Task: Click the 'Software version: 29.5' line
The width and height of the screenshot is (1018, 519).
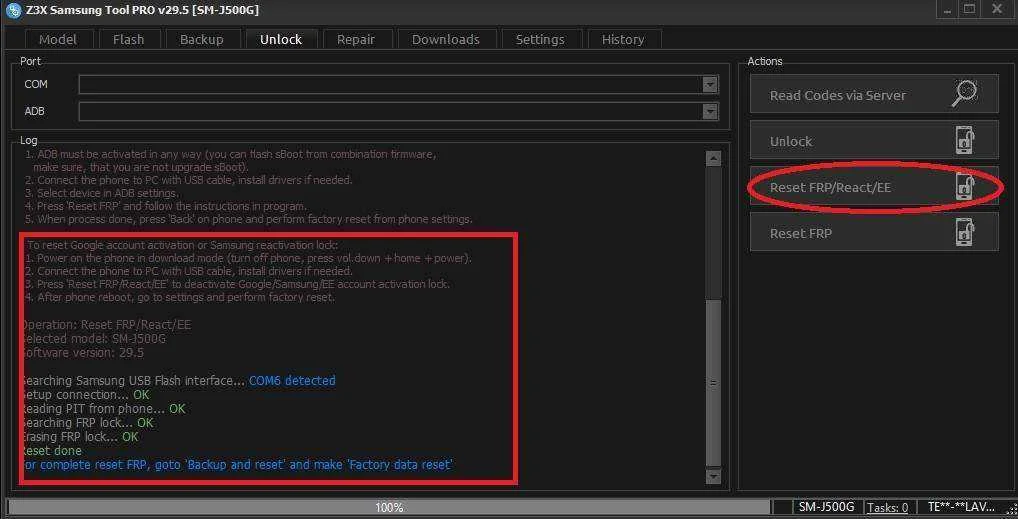Action: pyautogui.click(x=82, y=353)
